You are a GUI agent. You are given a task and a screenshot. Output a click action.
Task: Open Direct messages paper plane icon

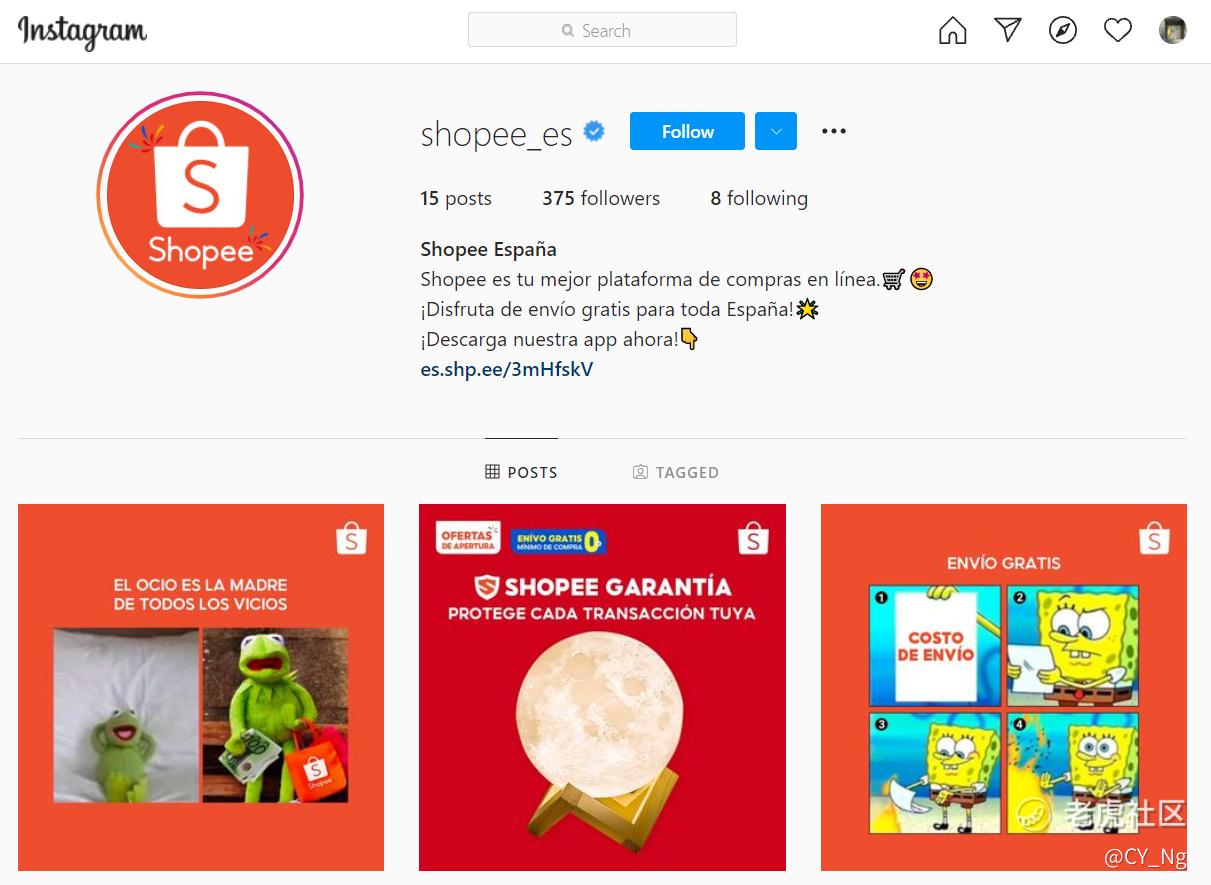(x=1008, y=30)
